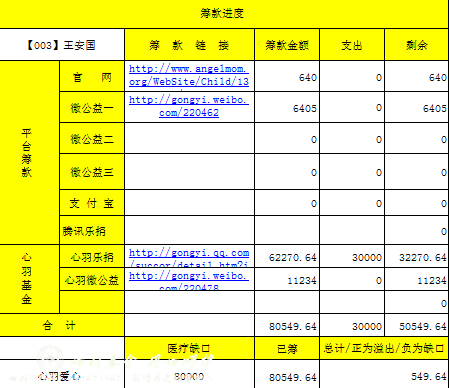Select 心羽微公益 剩余 value 11234
This screenshot has height=388, width=449.
(x=417, y=279)
